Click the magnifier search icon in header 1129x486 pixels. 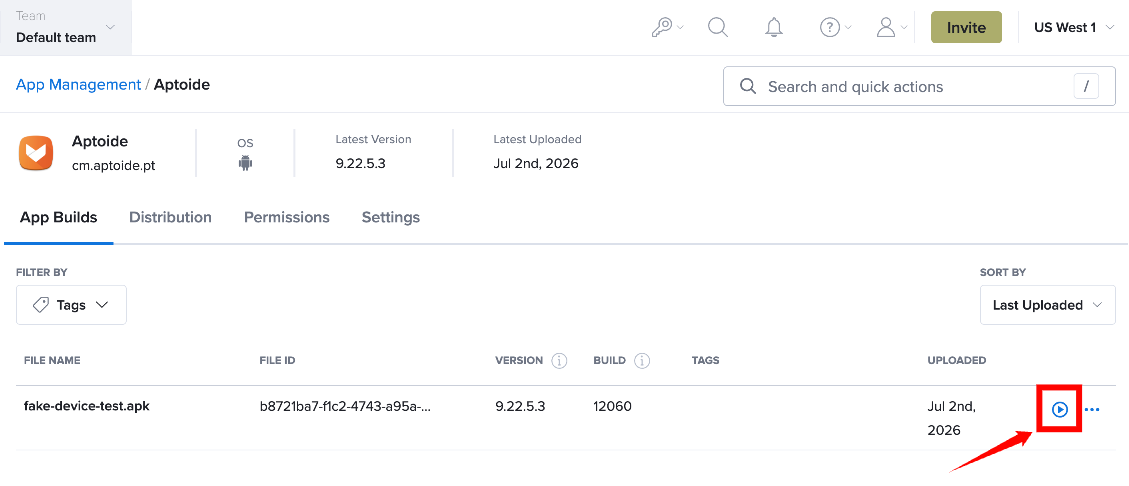coord(718,27)
